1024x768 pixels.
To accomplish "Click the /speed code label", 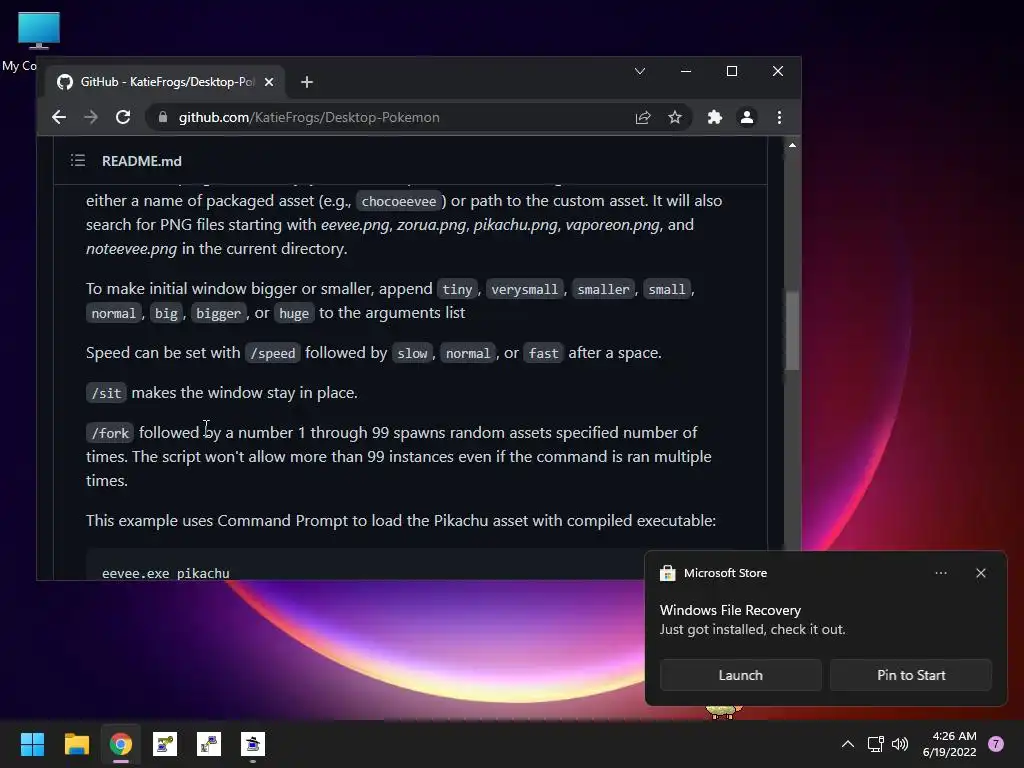I will (273, 353).
